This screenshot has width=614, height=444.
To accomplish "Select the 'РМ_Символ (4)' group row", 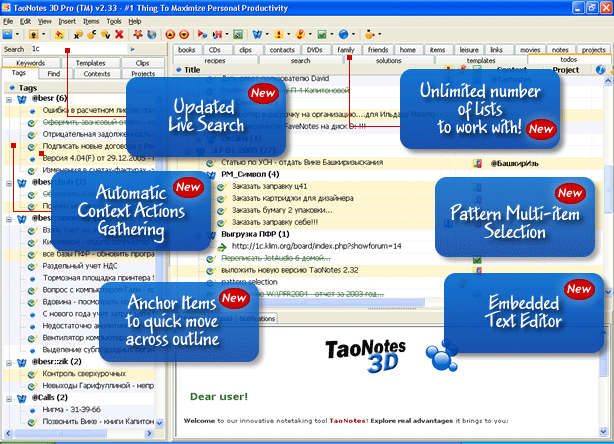I will pyautogui.click(x=250, y=174).
